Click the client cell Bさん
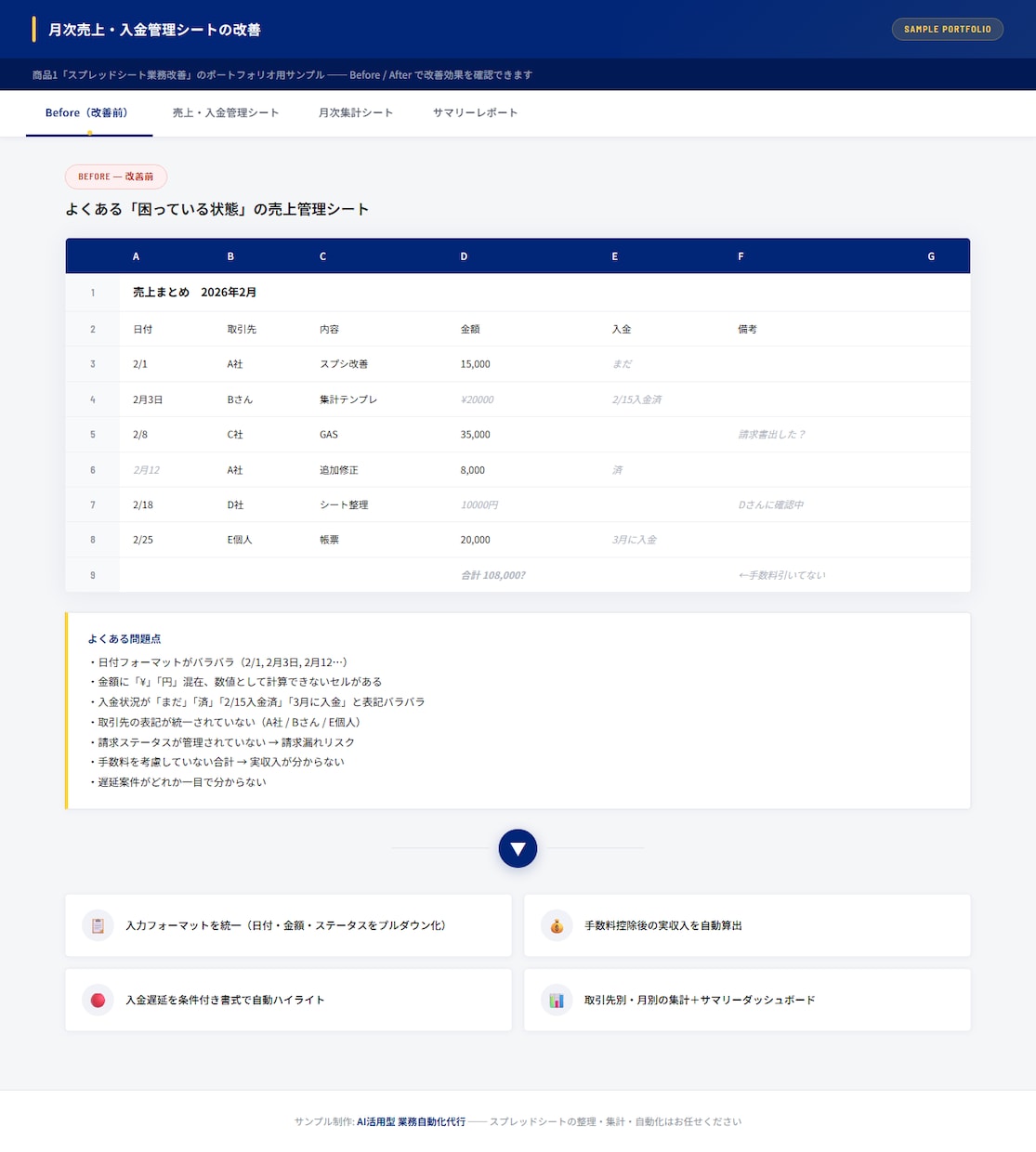The image size is (1036, 1152). coord(240,399)
